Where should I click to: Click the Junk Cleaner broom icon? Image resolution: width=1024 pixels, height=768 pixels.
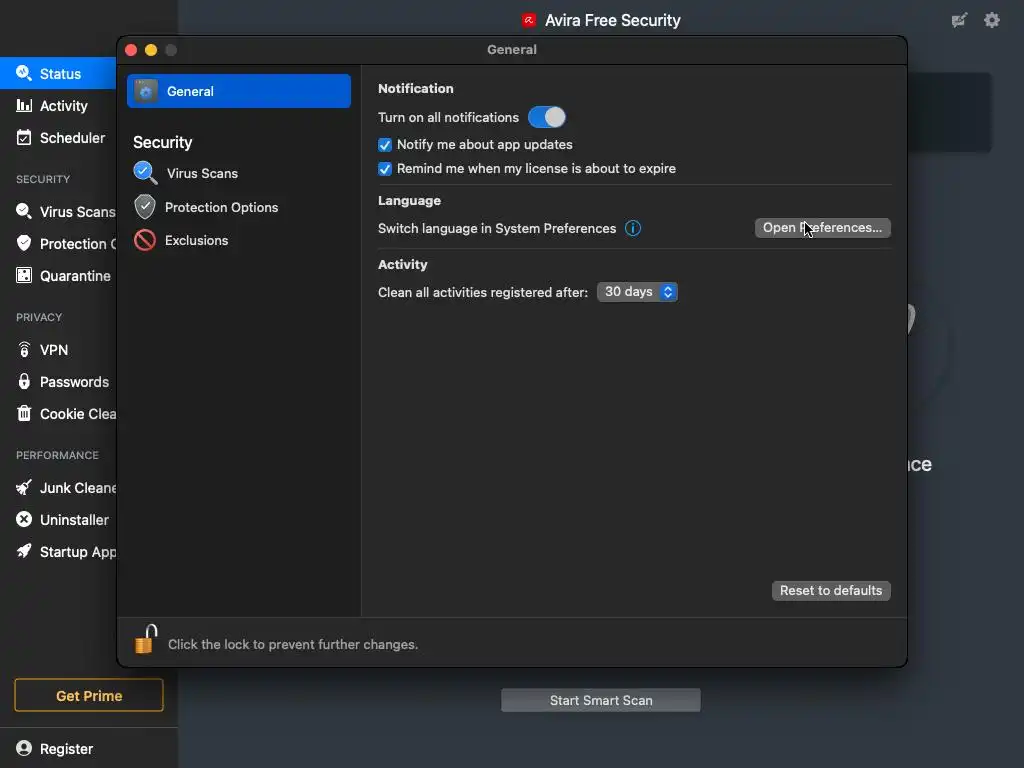pyautogui.click(x=24, y=487)
